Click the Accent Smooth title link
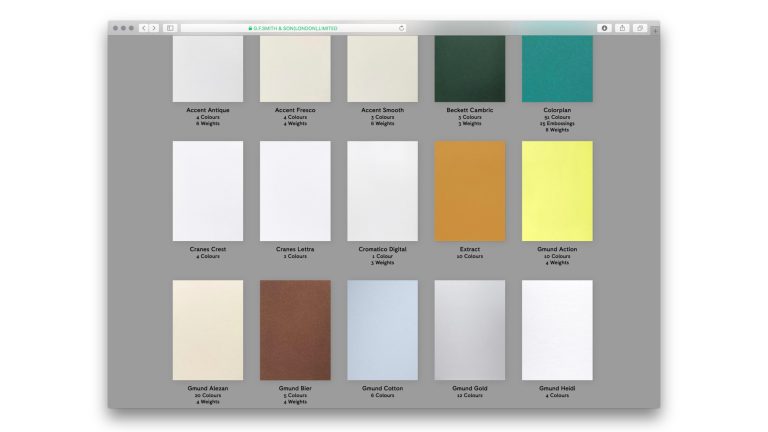Image resolution: width=768 pixels, height=432 pixels. pyautogui.click(x=383, y=110)
